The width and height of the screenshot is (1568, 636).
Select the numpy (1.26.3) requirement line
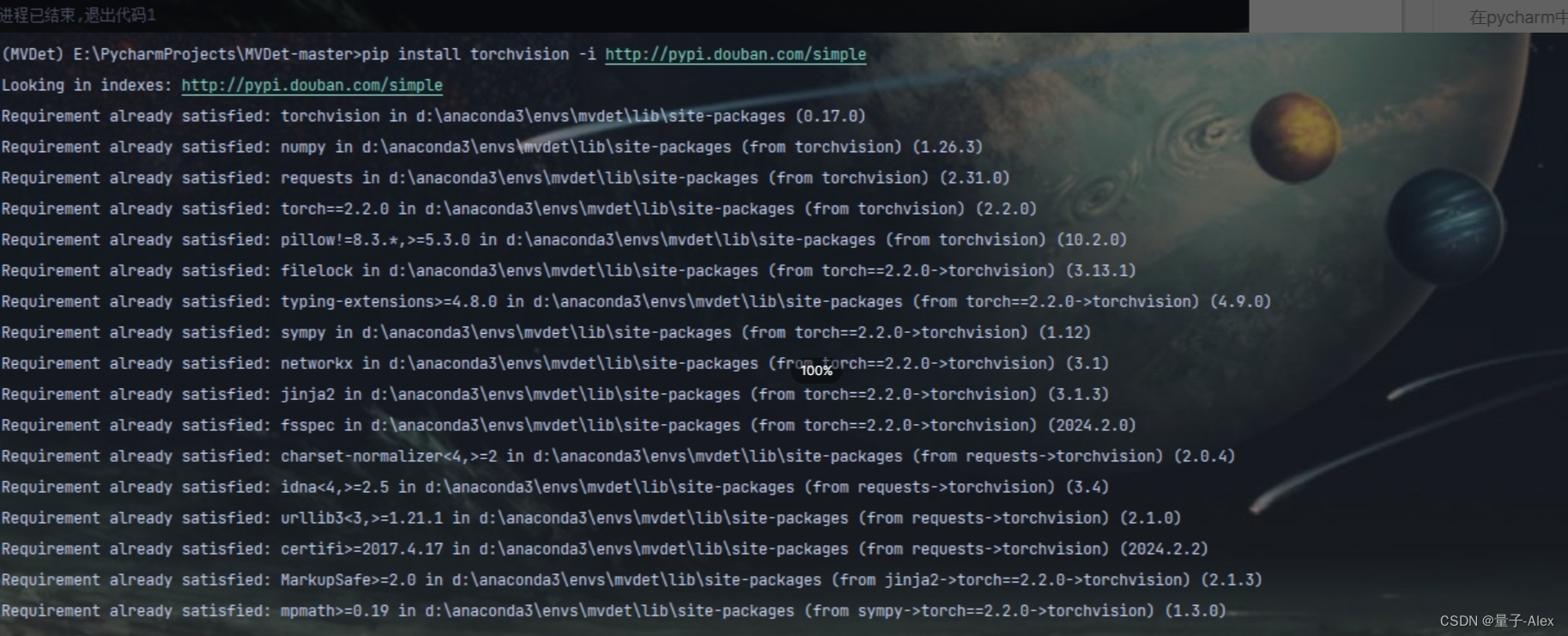pyautogui.click(x=492, y=147)
